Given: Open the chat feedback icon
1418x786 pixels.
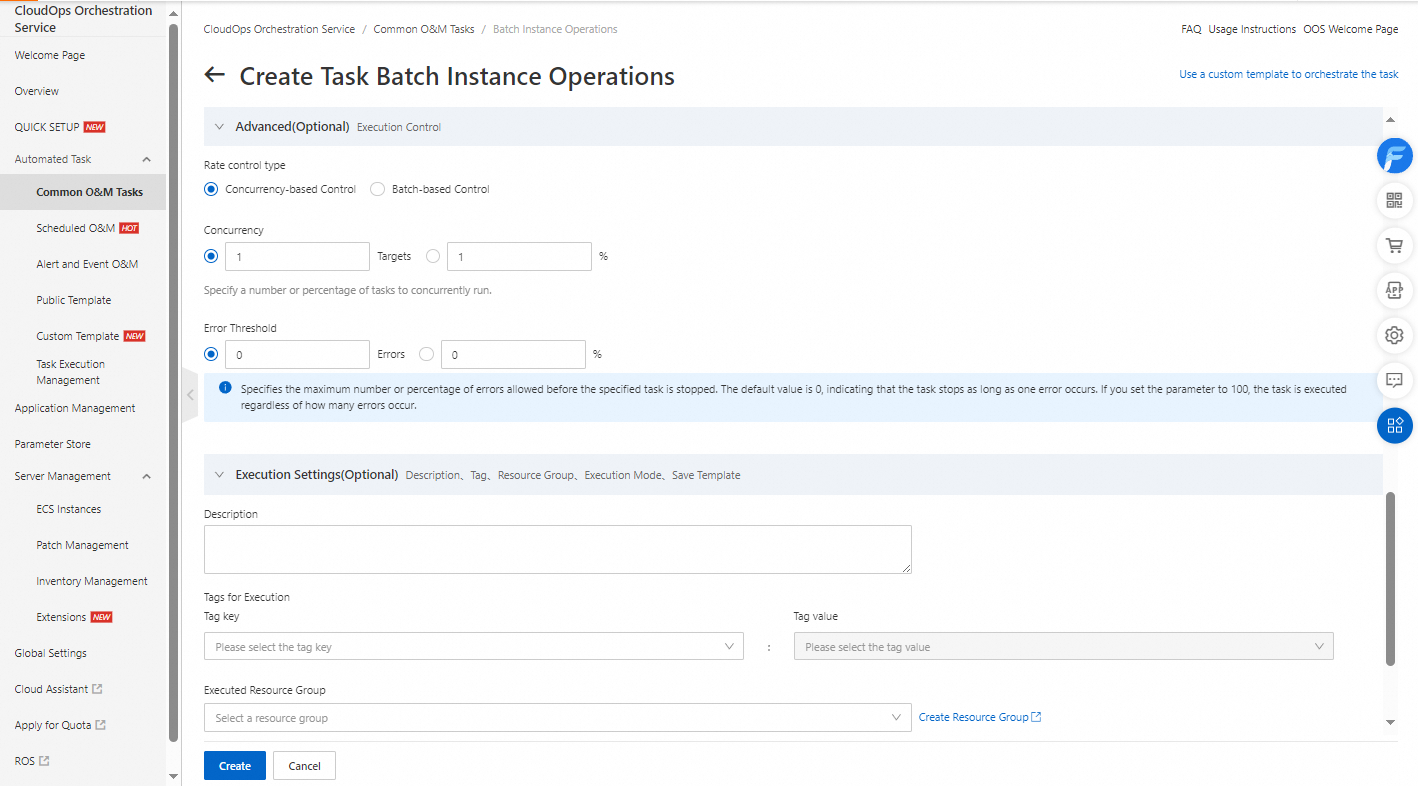Looking at the screenshot, I should (1395, 380).
